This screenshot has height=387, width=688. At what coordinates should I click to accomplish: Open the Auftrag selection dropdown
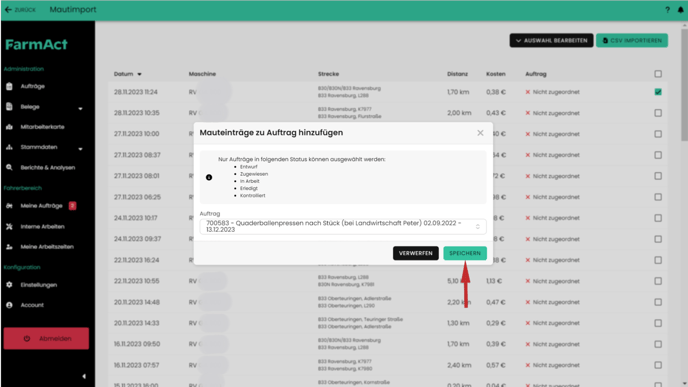[x=343, y=226]
